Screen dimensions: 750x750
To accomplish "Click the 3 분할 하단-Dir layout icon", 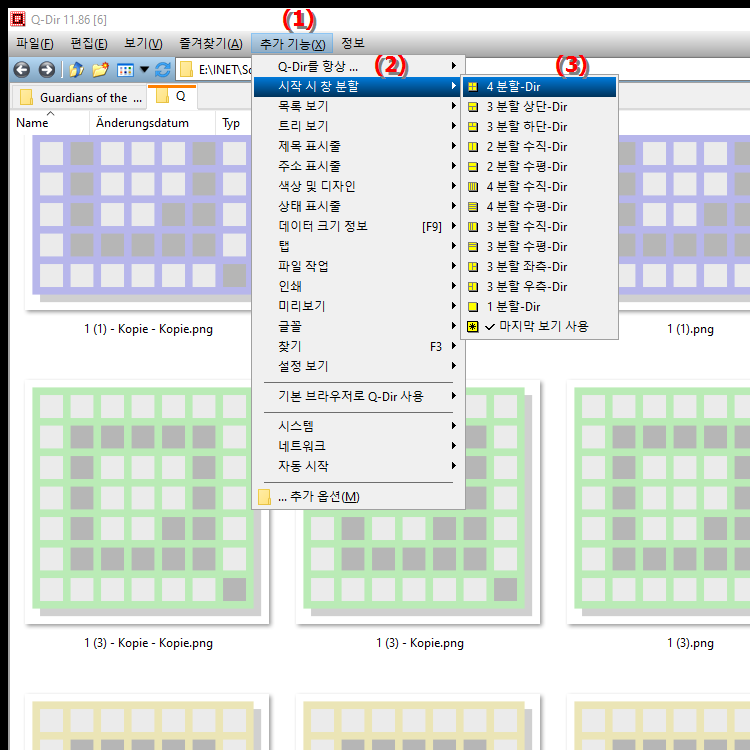I will coord(473,127).
